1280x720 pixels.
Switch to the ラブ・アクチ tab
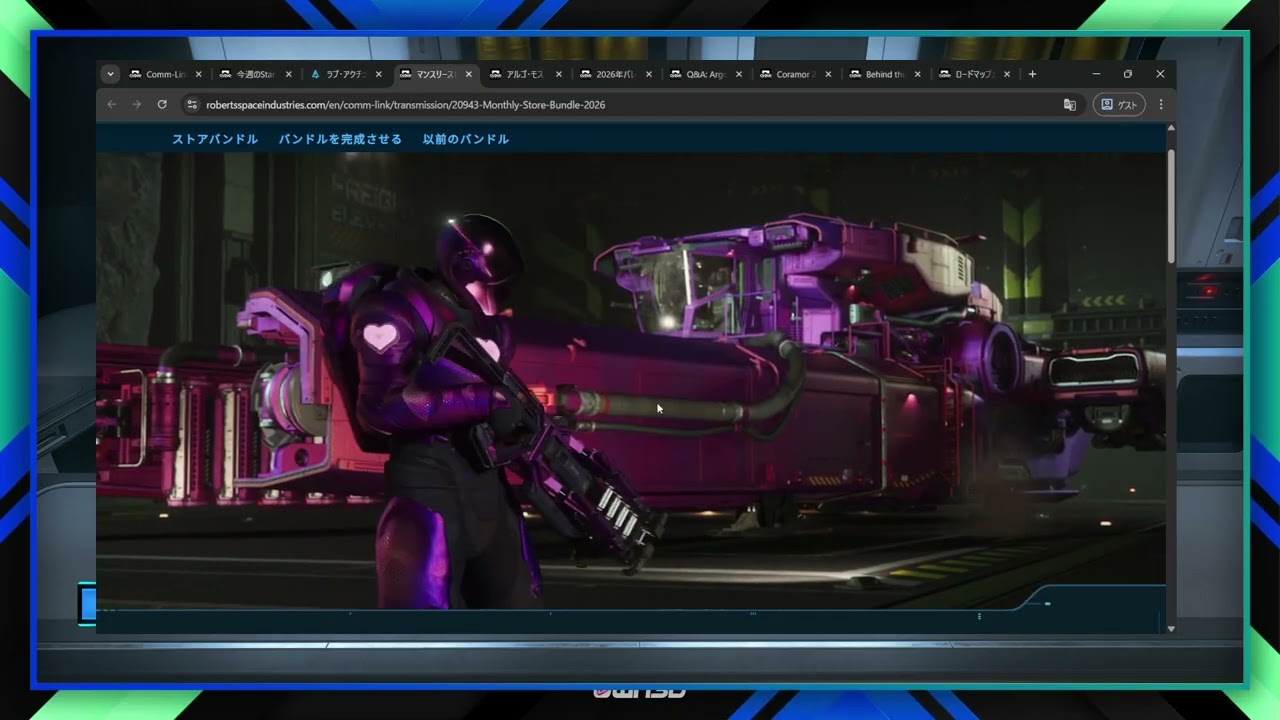point(345,74)
